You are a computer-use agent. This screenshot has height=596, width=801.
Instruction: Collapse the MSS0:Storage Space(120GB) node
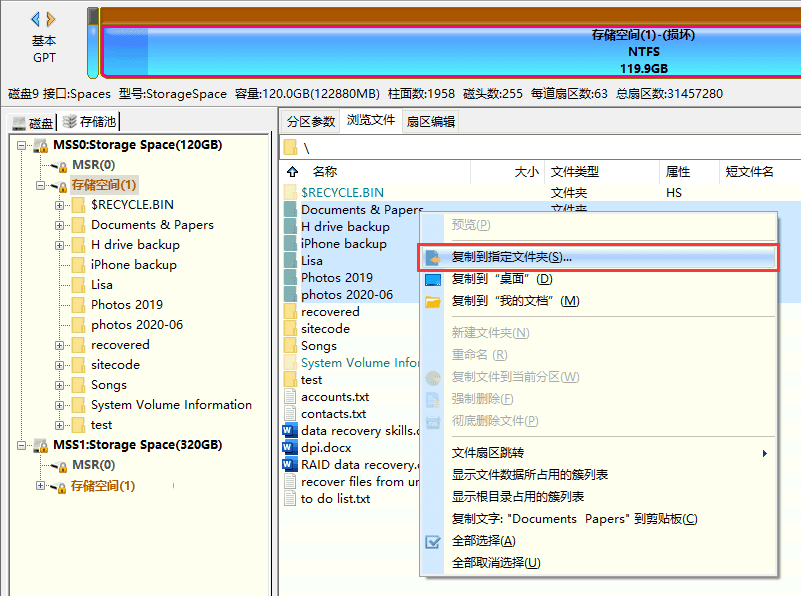[21, 145]
